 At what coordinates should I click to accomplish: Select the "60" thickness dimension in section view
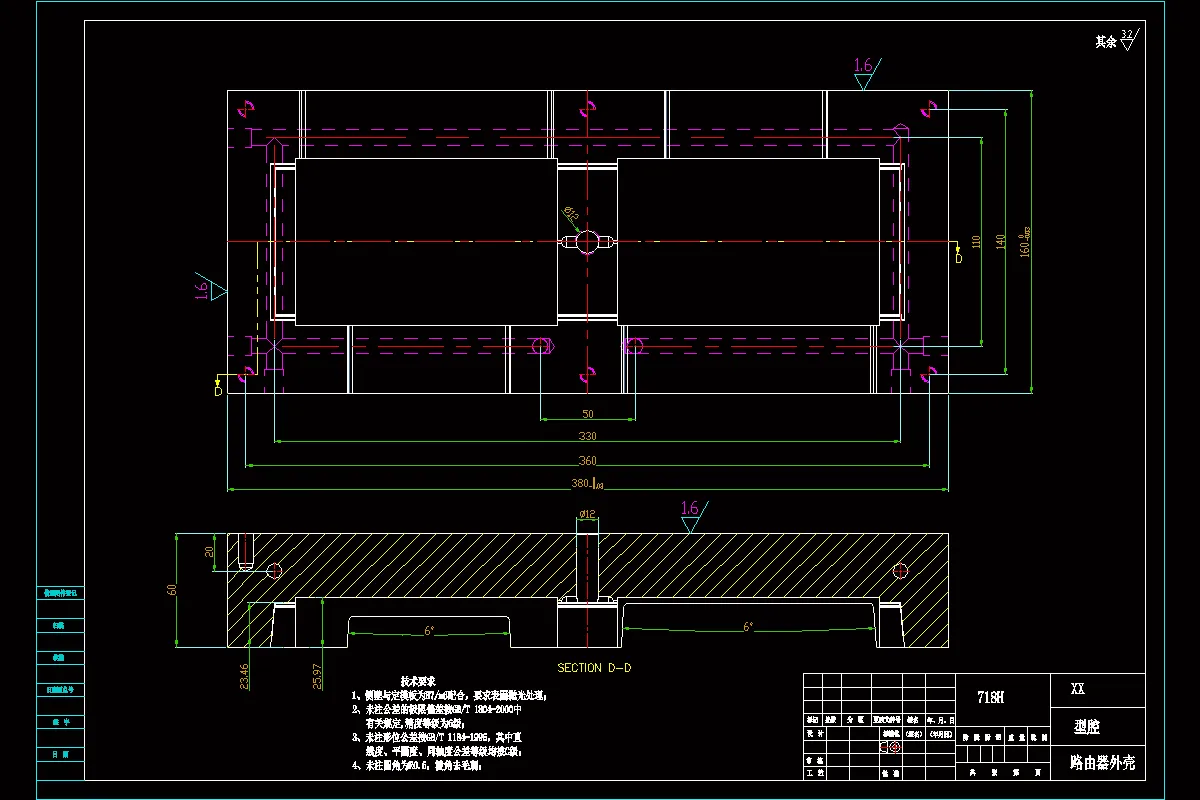[171, 590]
